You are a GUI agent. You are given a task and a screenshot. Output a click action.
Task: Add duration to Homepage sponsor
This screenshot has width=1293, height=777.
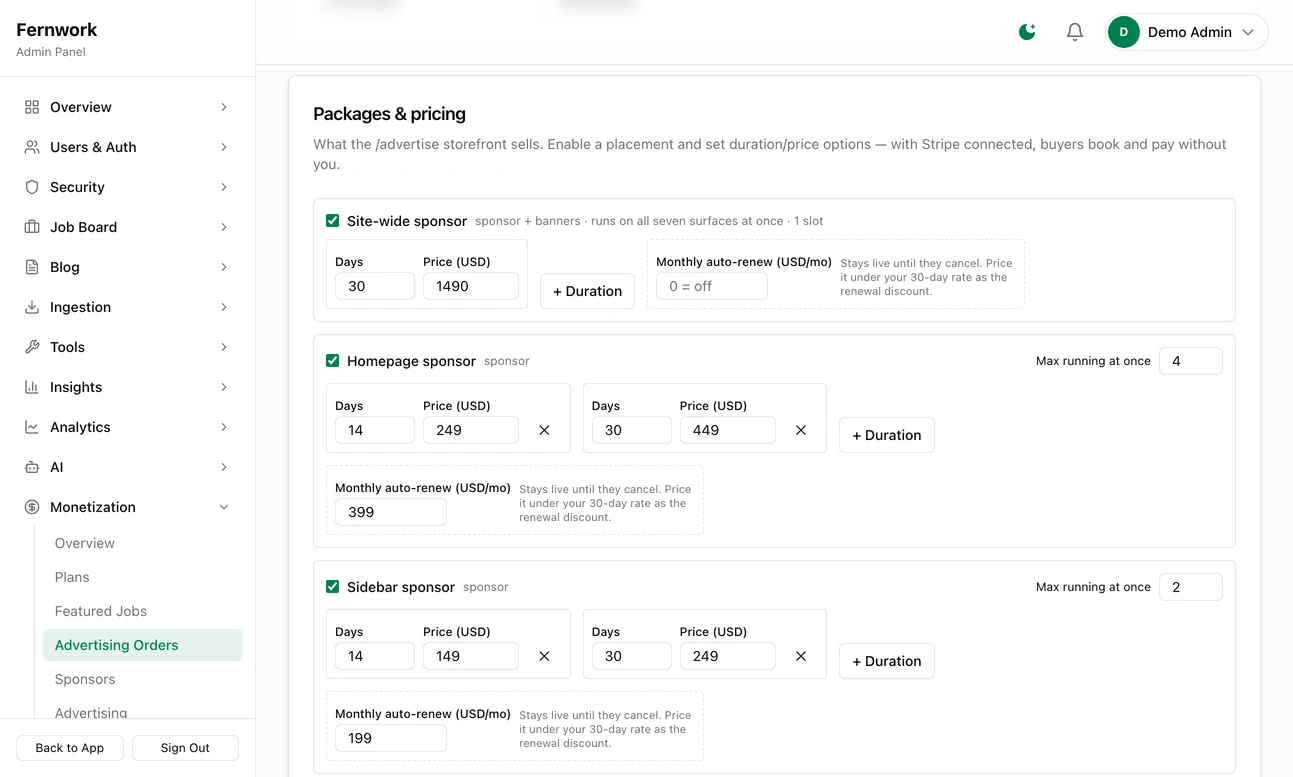pyautogui.click(x=886, y=435)
